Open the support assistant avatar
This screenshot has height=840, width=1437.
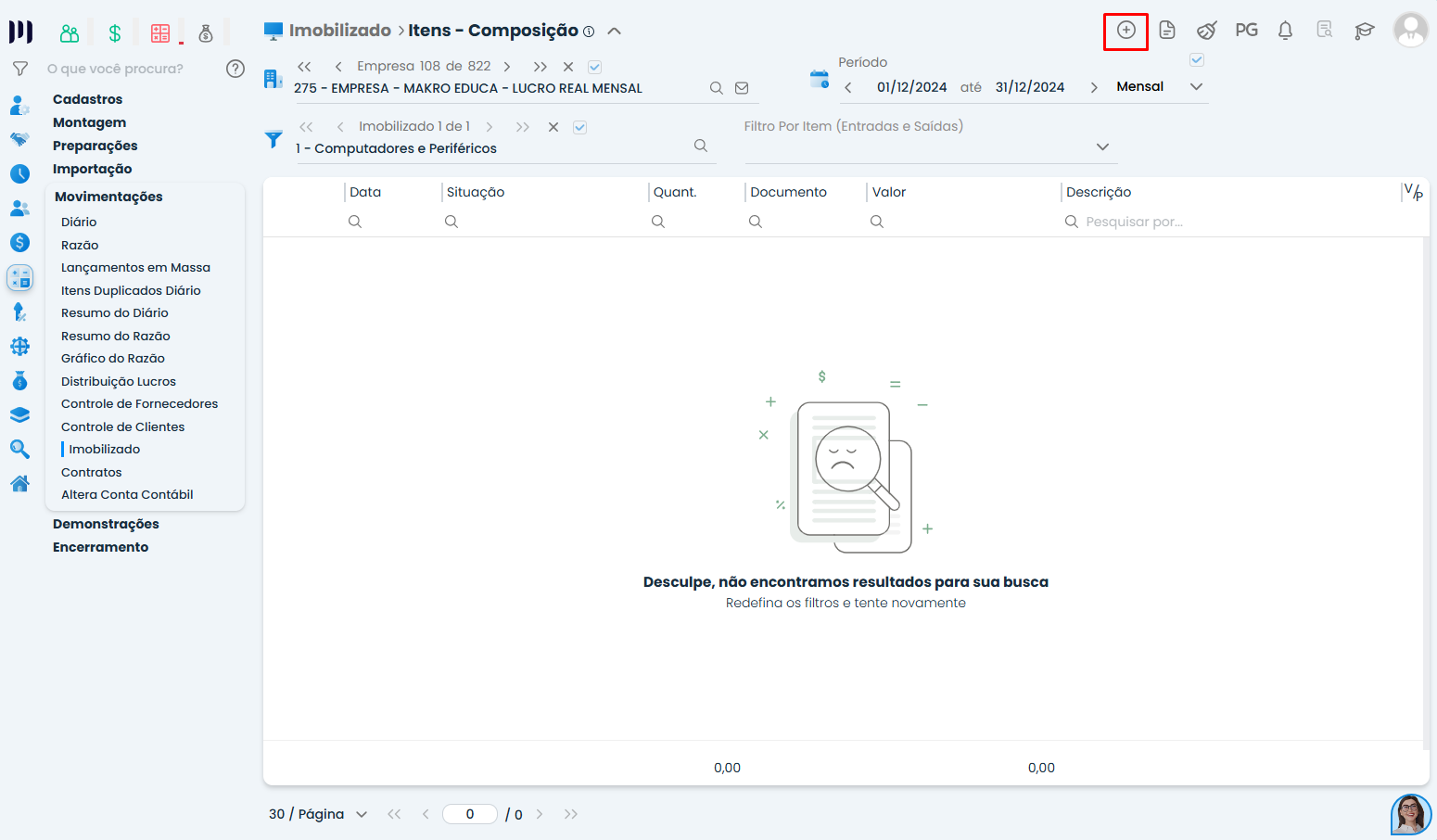(1411, 814)
